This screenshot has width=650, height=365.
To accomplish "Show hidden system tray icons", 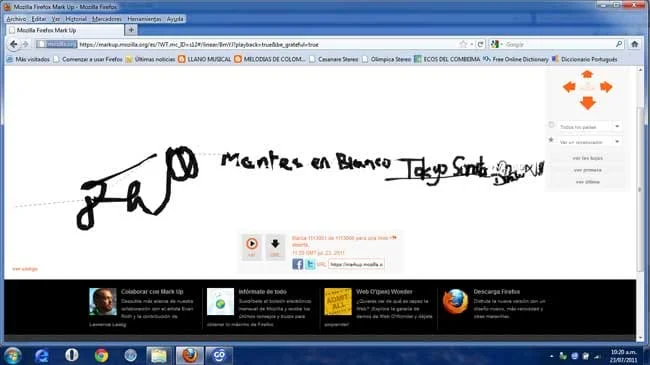I will coord(551,356).
